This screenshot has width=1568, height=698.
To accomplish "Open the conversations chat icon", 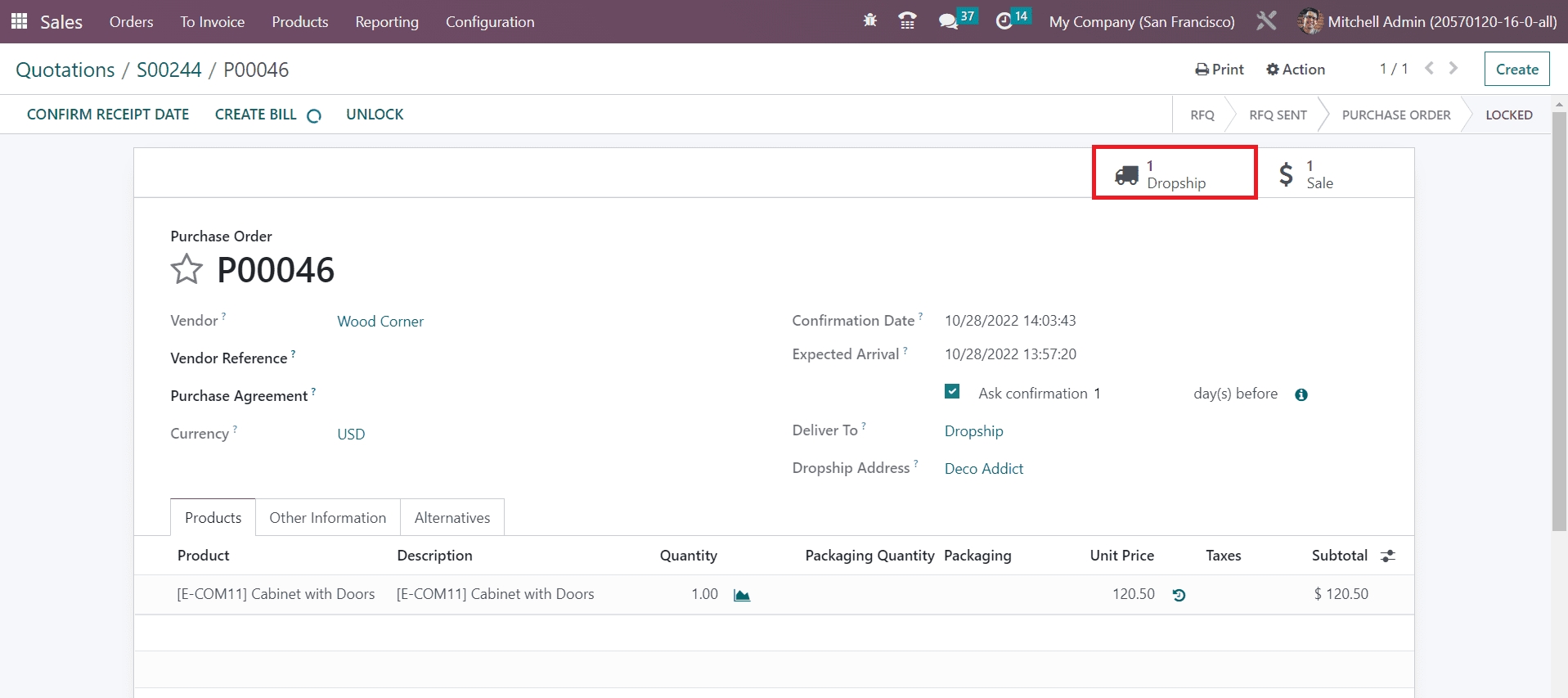I will coord(948,22).
